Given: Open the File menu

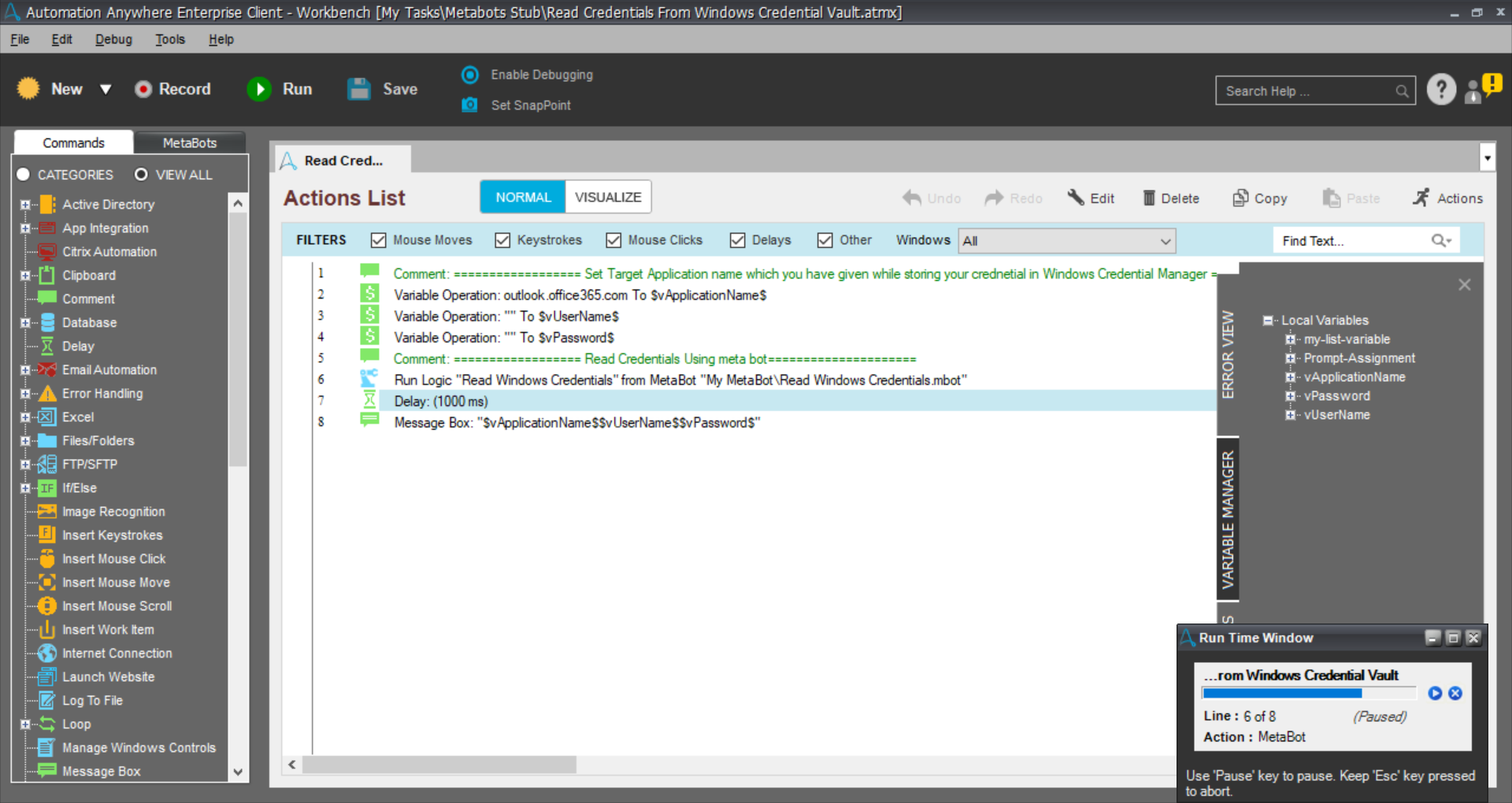Looking at the screenshot, I should pos(20,39).
